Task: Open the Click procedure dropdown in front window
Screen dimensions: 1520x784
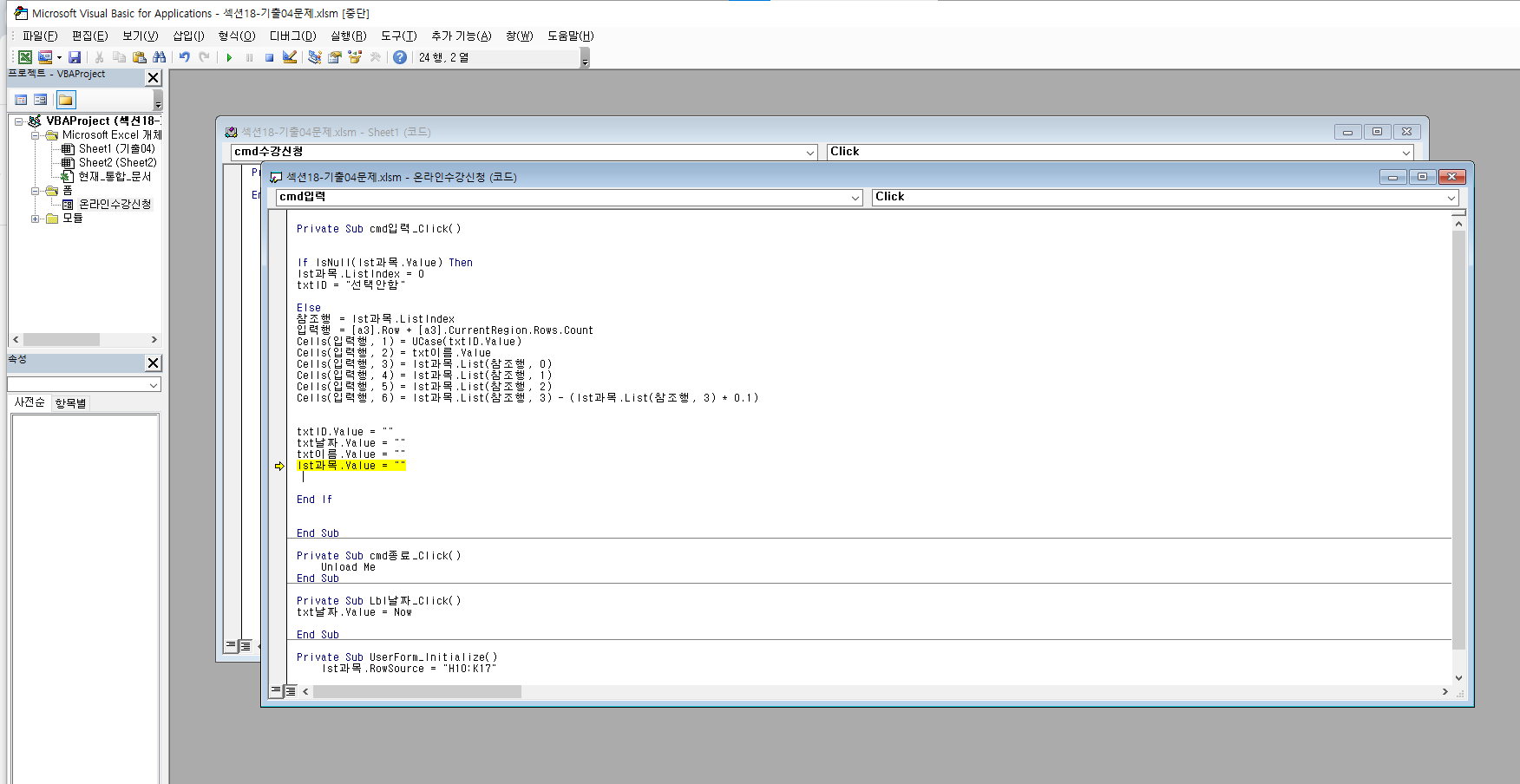Action: 1451,198
